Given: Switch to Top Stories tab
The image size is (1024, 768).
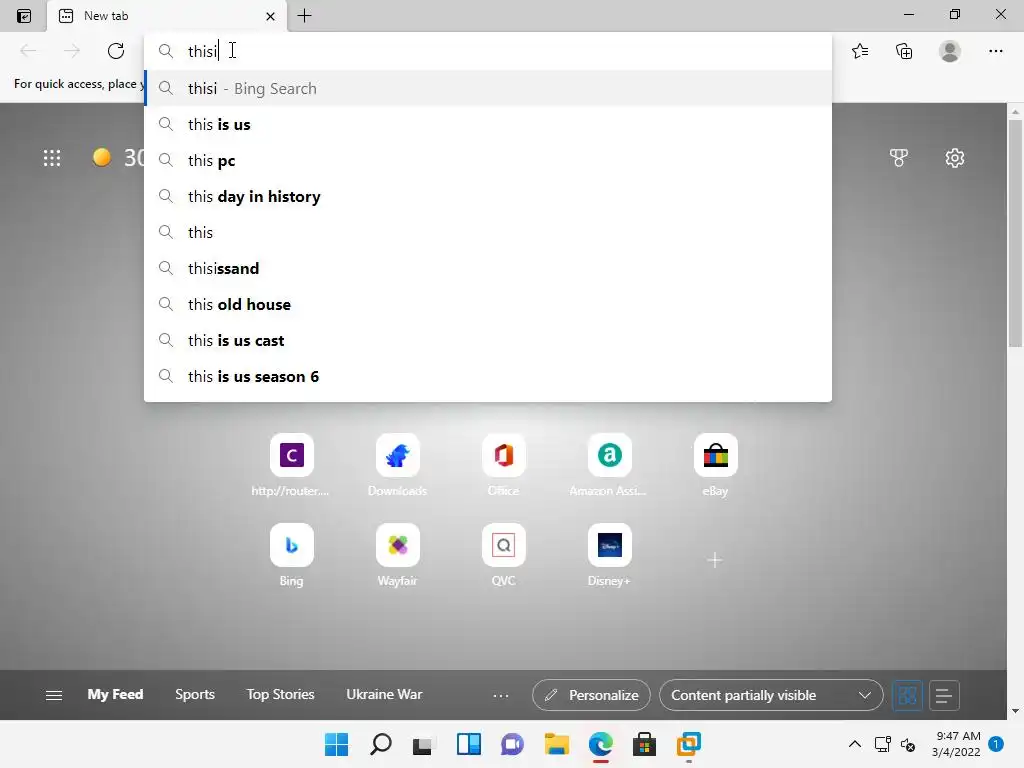Looking at the screenshot, I should [280, 694].
